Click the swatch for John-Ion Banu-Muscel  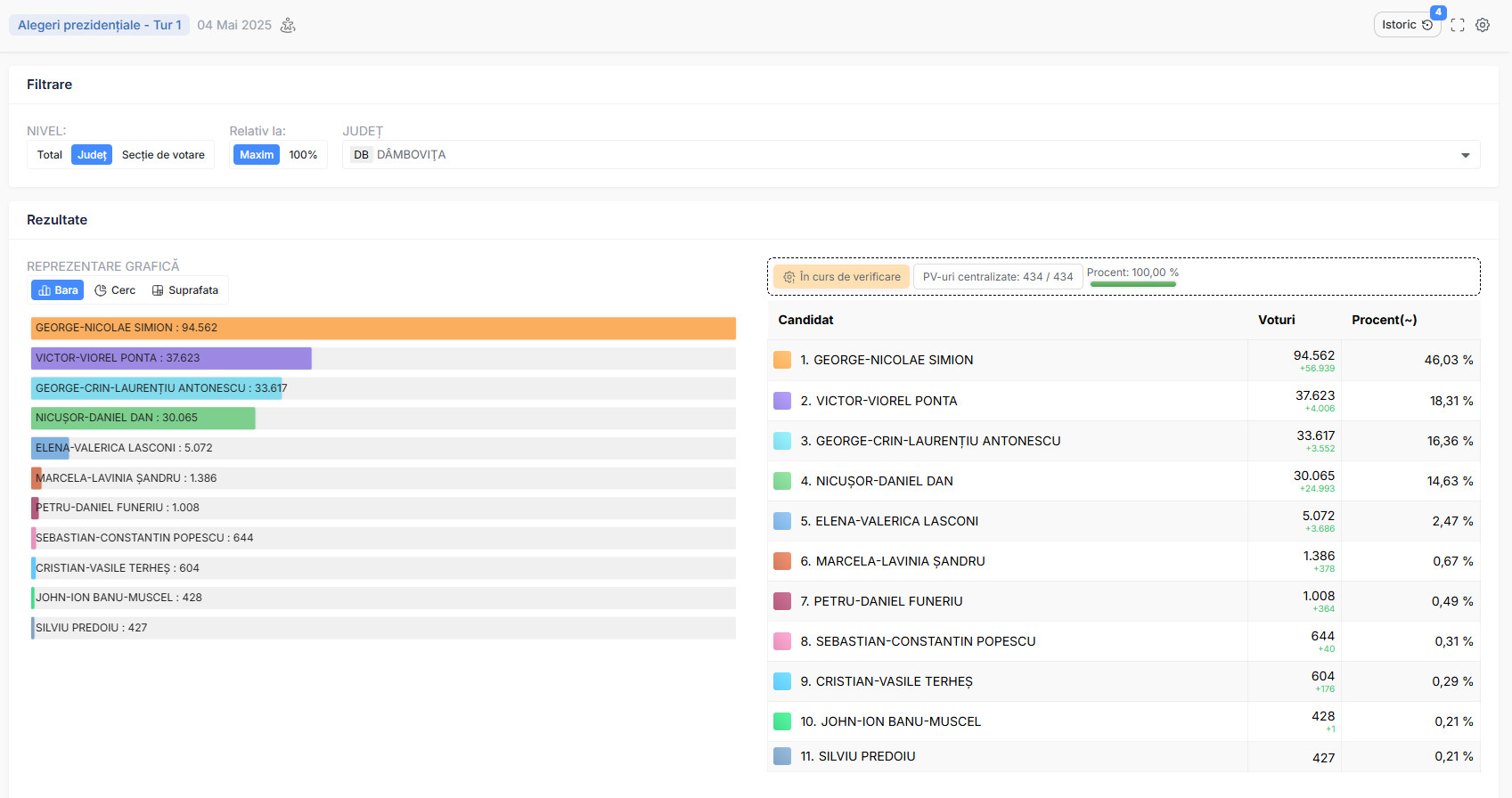pos(782,721)
